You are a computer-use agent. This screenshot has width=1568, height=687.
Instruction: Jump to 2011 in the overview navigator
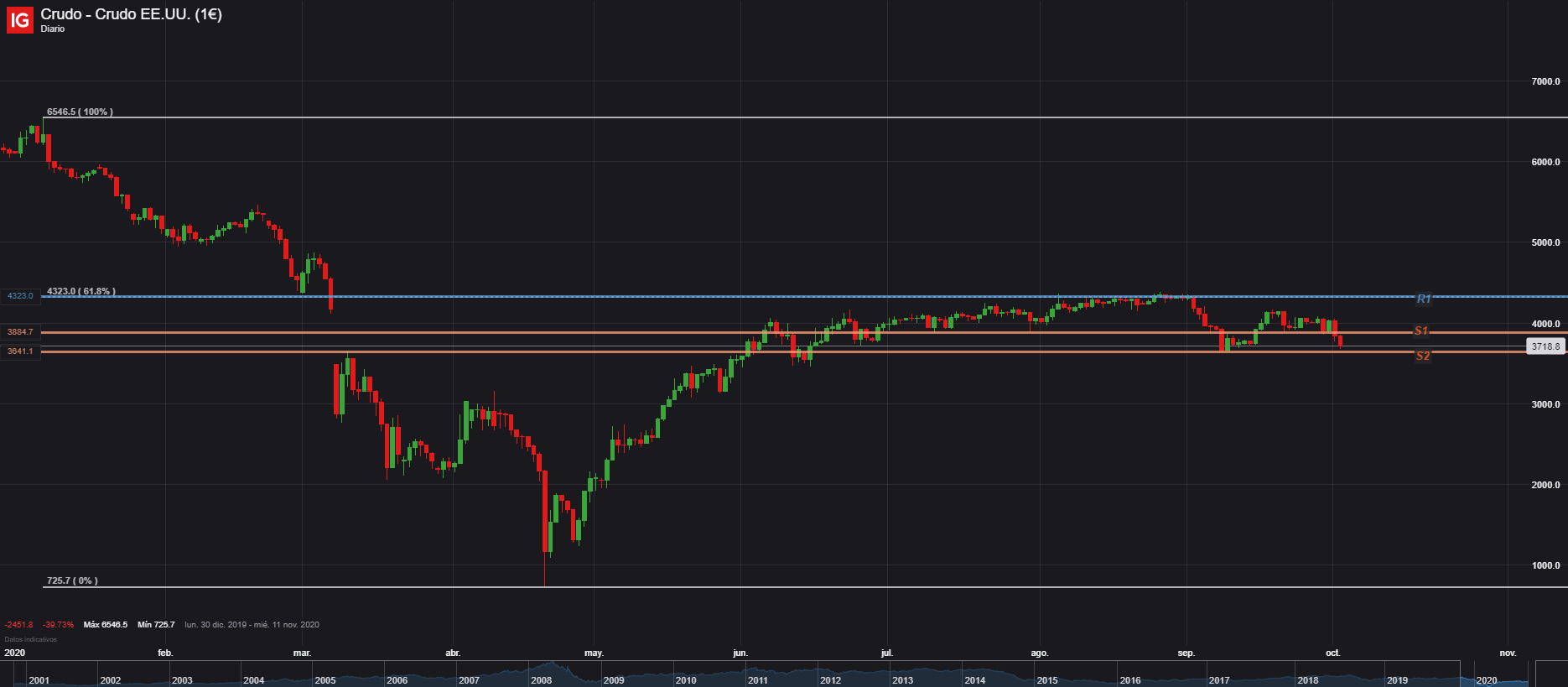point(758,680)
